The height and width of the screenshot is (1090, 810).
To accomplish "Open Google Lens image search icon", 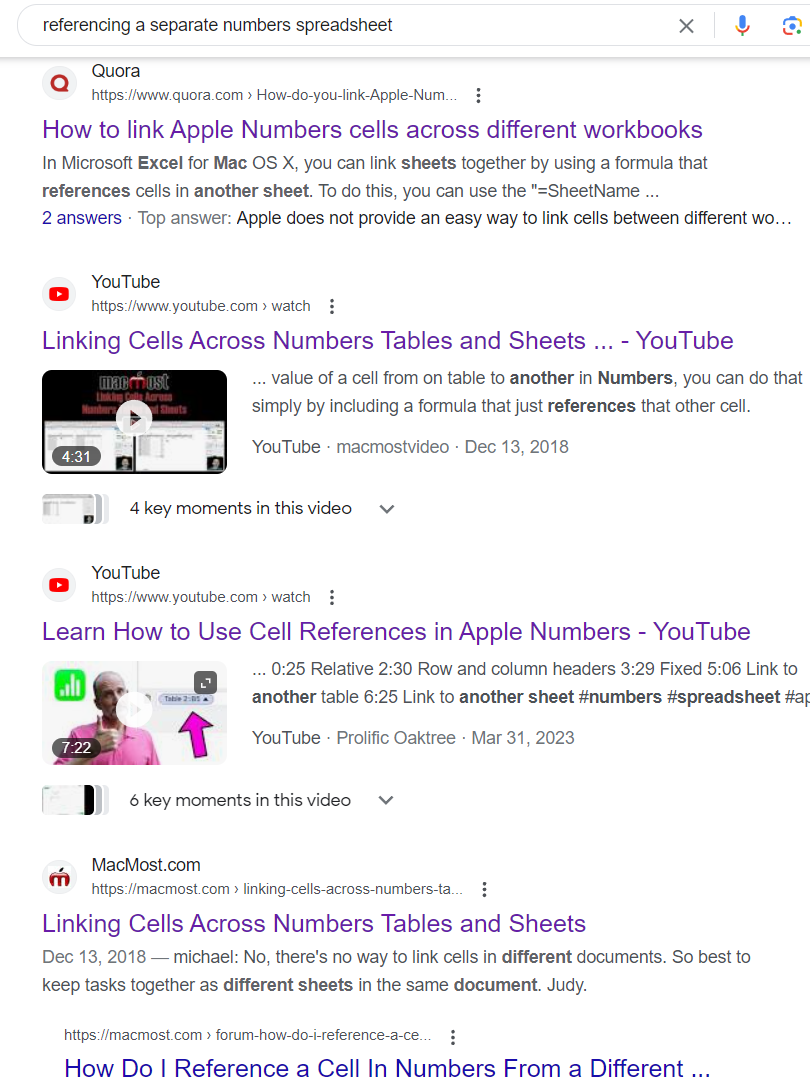I will (x=792, y=26).
